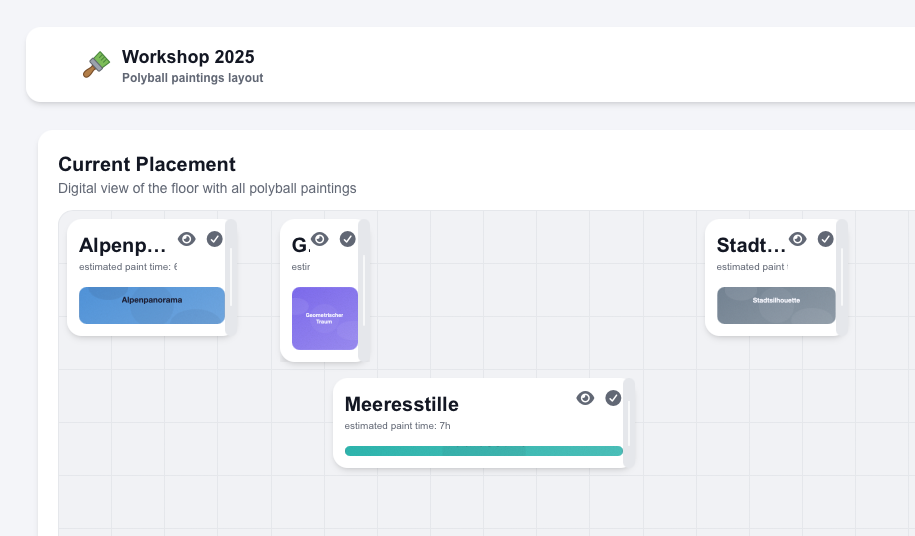Viewport: 915px width, 536px height.
Task: Click the Meeresstille checkmark icon
Action: click(613, 398)
